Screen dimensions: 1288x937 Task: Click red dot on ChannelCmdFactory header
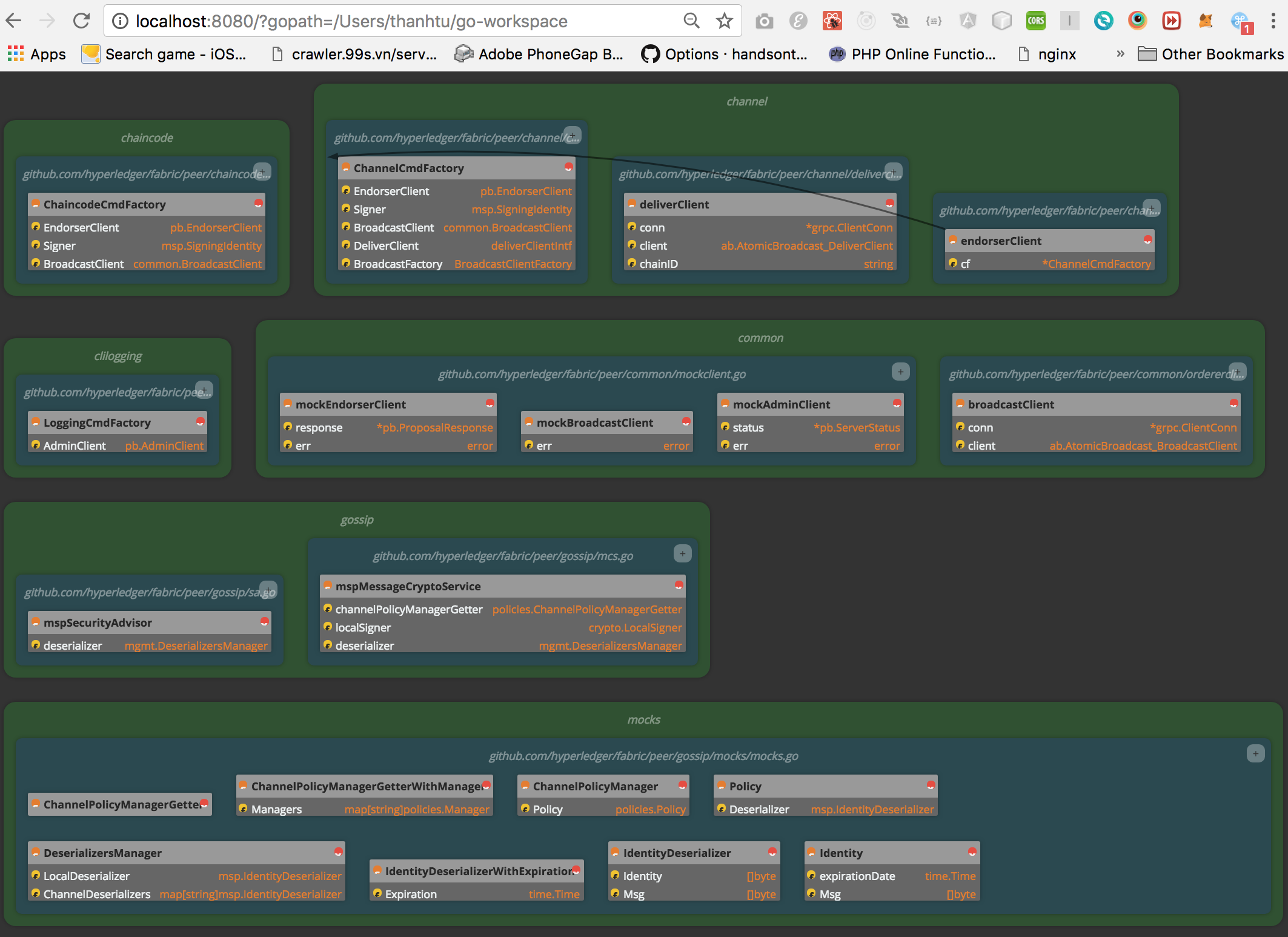[568, 167]
